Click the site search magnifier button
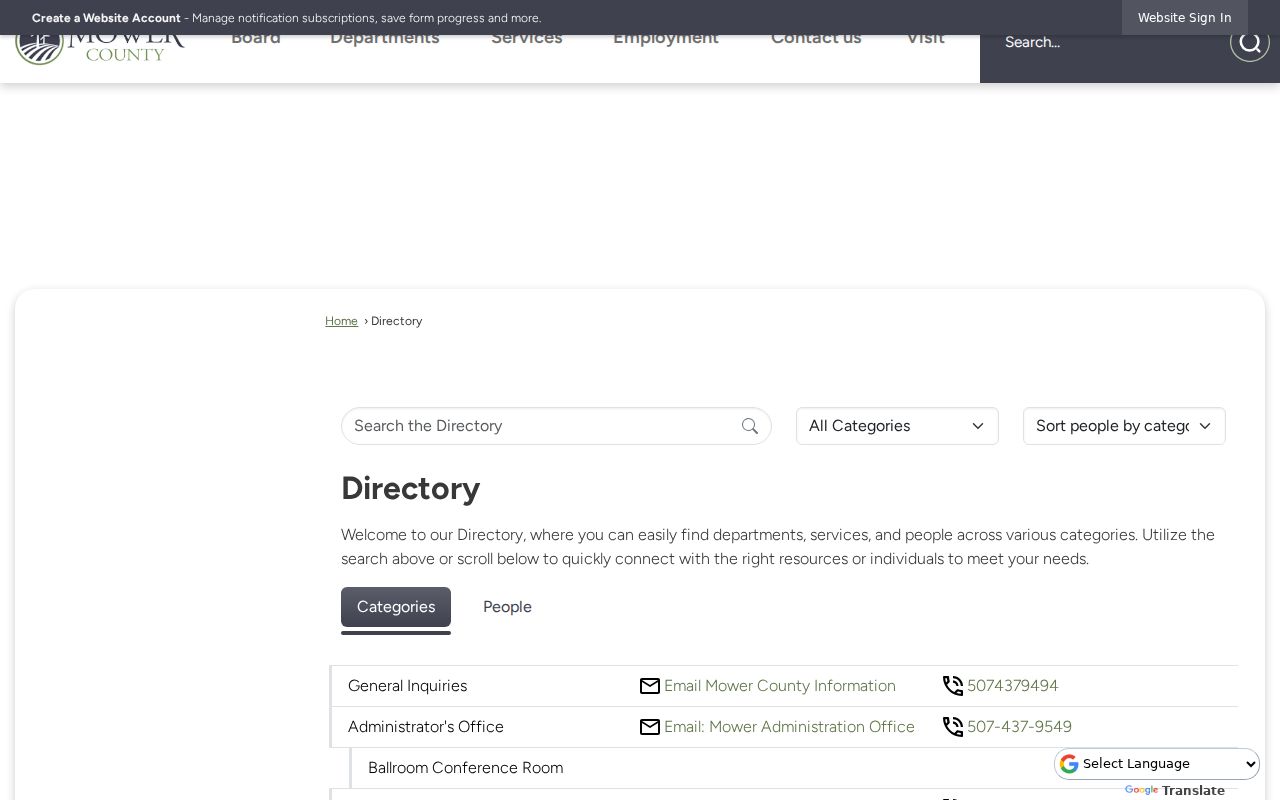Image resolution: width=1280 pixels, height=800 pixels. tap(1249, 42)
